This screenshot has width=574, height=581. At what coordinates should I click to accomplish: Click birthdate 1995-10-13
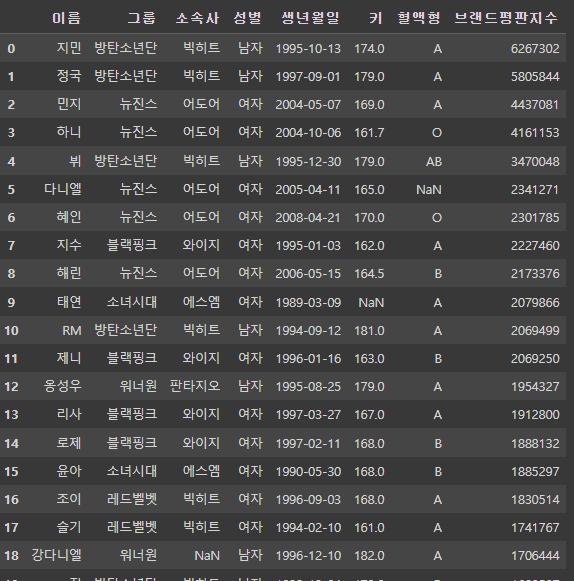click(308, 49)
